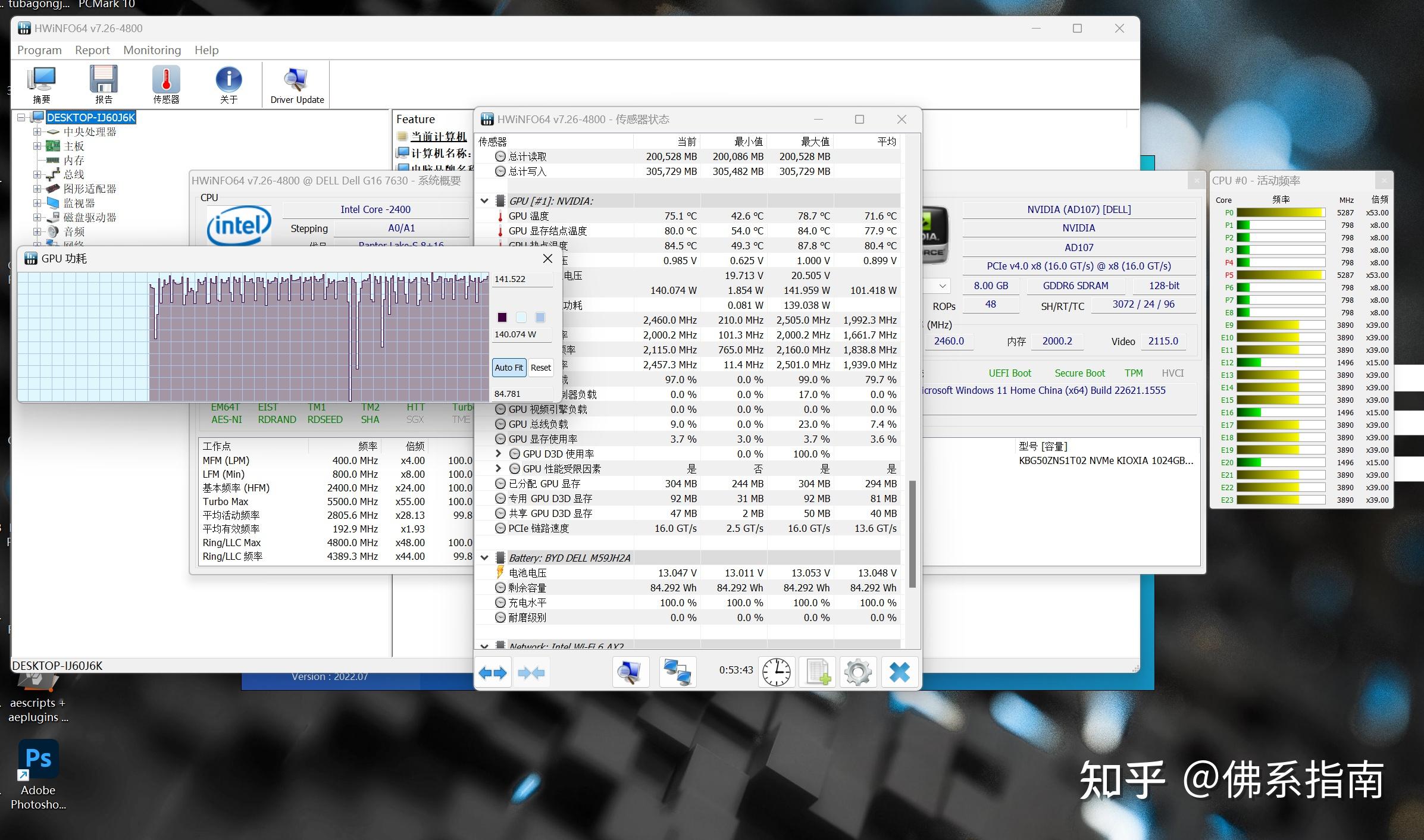Click the sensor list vertical scrollbar
Image resolution: width=1424 pixels, height=840 pixels.
[x=912, y=534]
